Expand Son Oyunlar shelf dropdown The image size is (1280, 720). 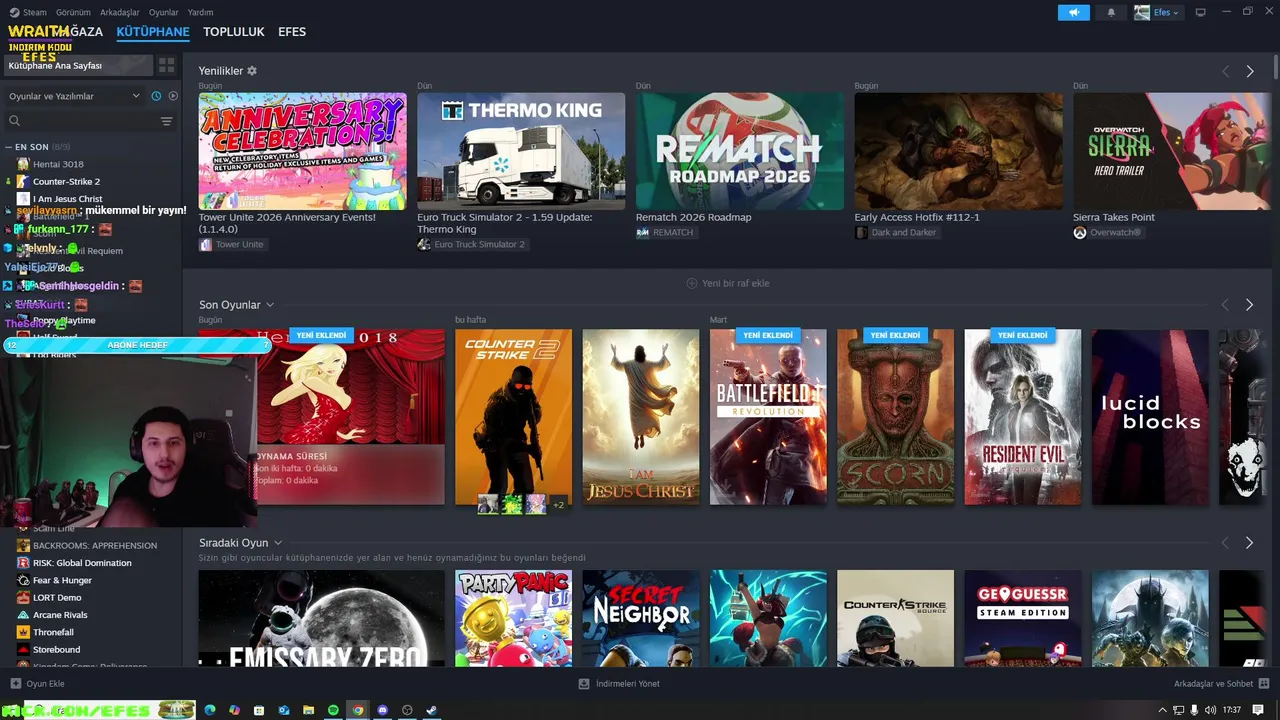point(270,305)
